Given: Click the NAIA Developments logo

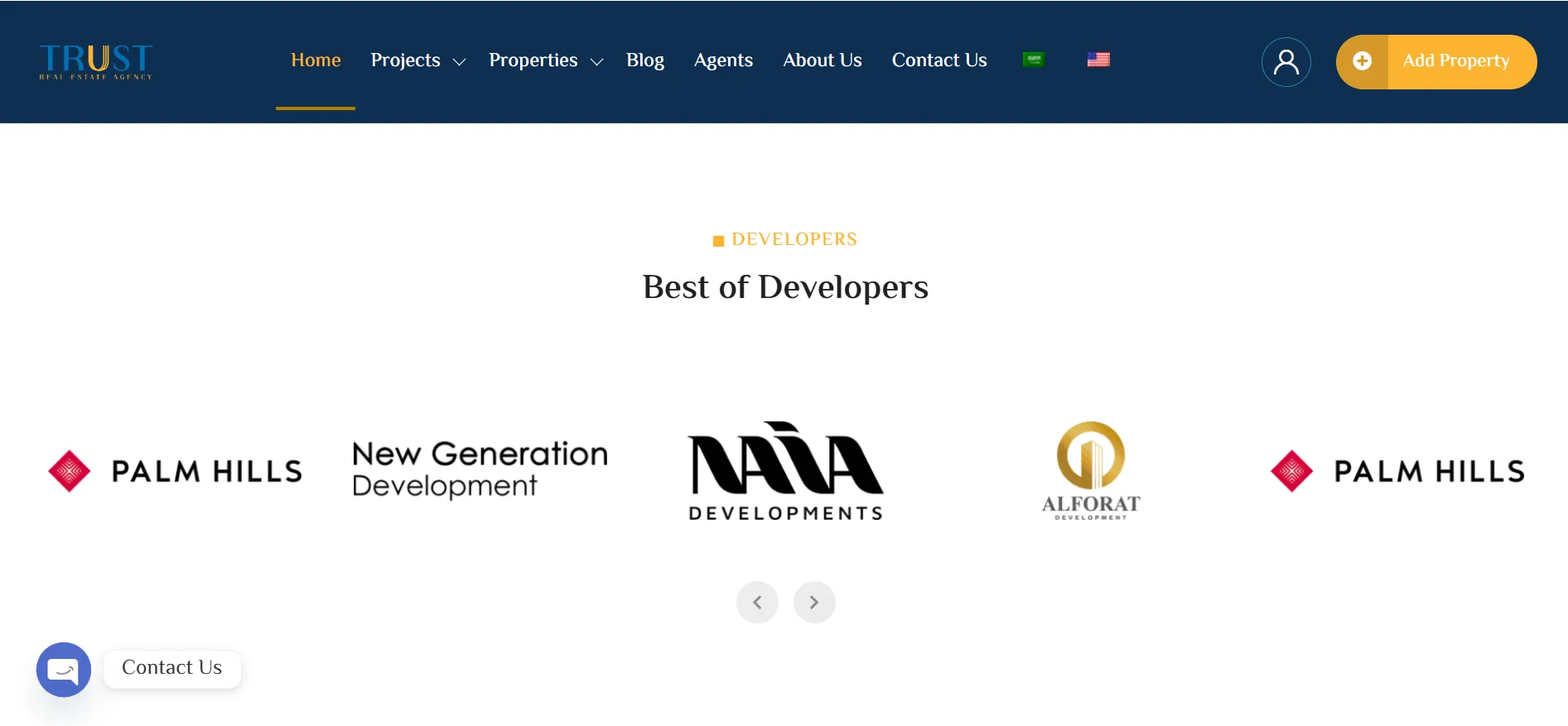Looking at the screenshot, I should click(x=785, y=471).
